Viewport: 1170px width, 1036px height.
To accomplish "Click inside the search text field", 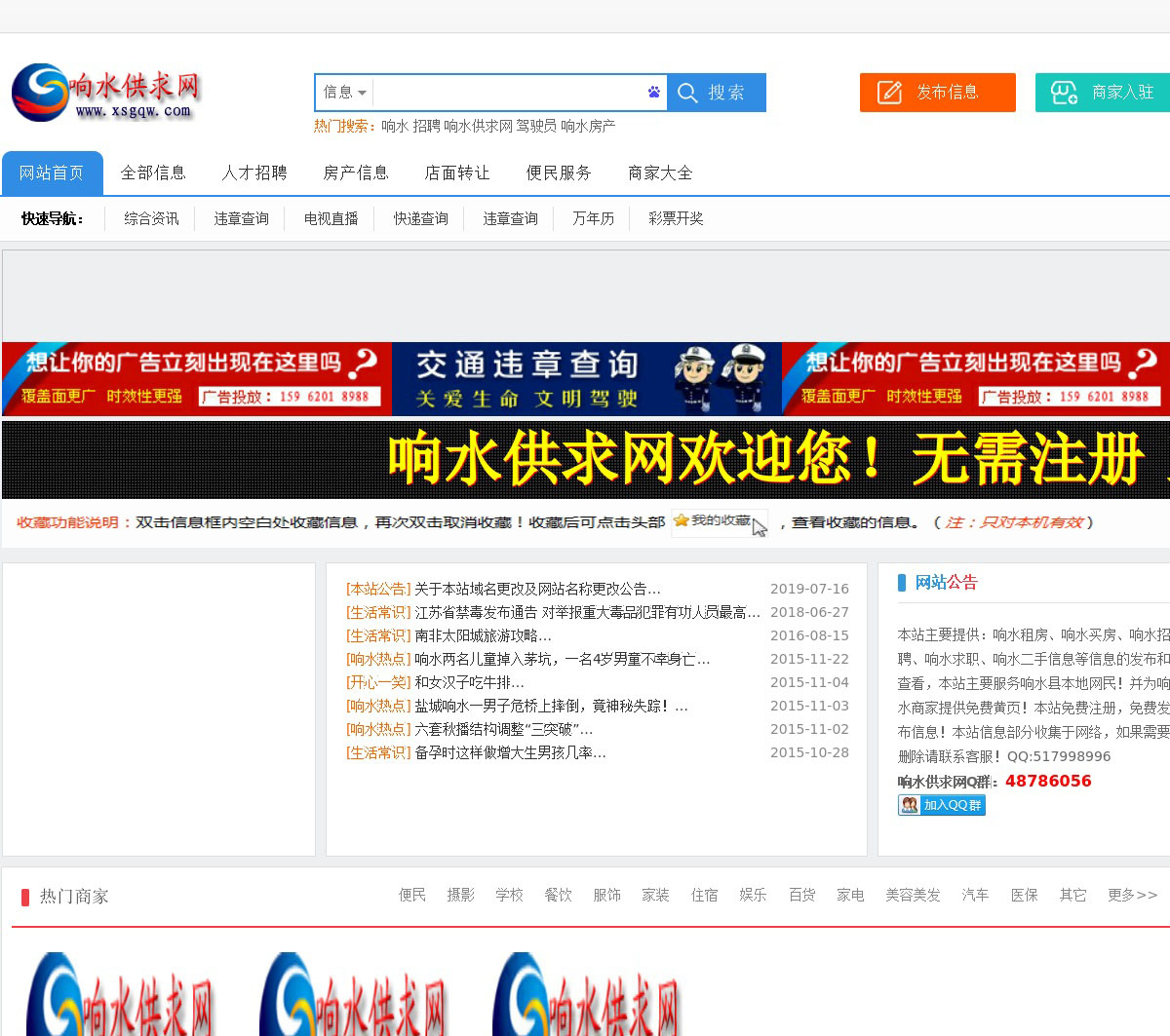I will coord(507,93).
